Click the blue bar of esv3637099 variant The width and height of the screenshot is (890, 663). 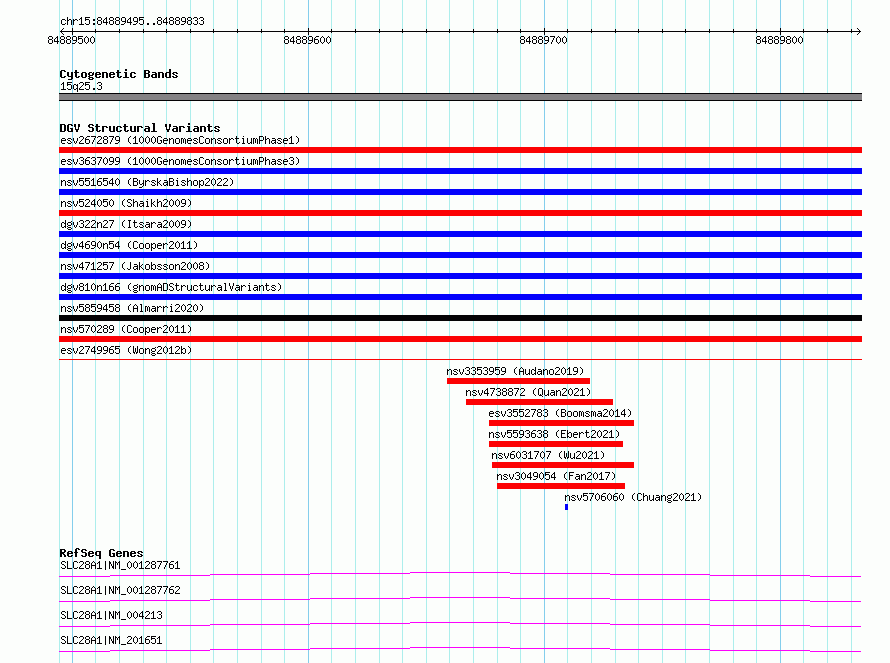tap(460, 171)
